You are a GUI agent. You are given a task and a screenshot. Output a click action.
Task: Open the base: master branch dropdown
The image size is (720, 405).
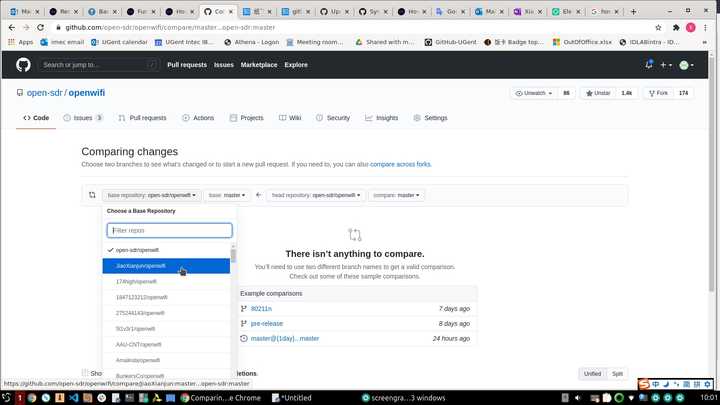click(x=227, y=195)
